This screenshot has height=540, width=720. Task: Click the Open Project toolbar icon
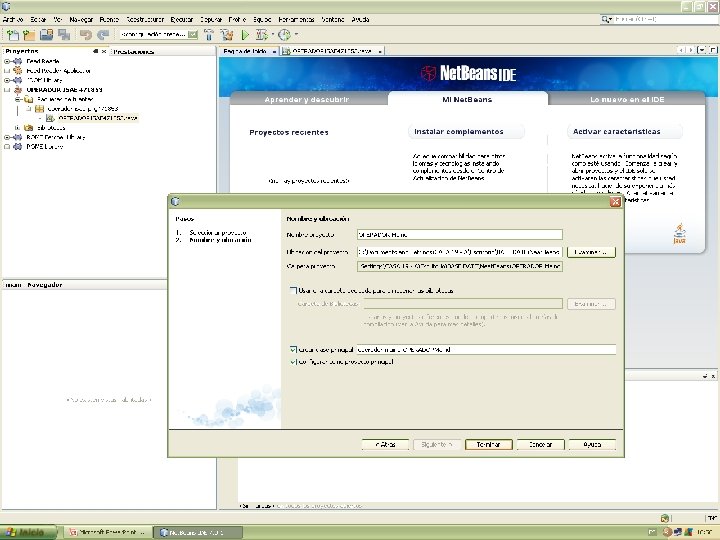tap(46, 35)
